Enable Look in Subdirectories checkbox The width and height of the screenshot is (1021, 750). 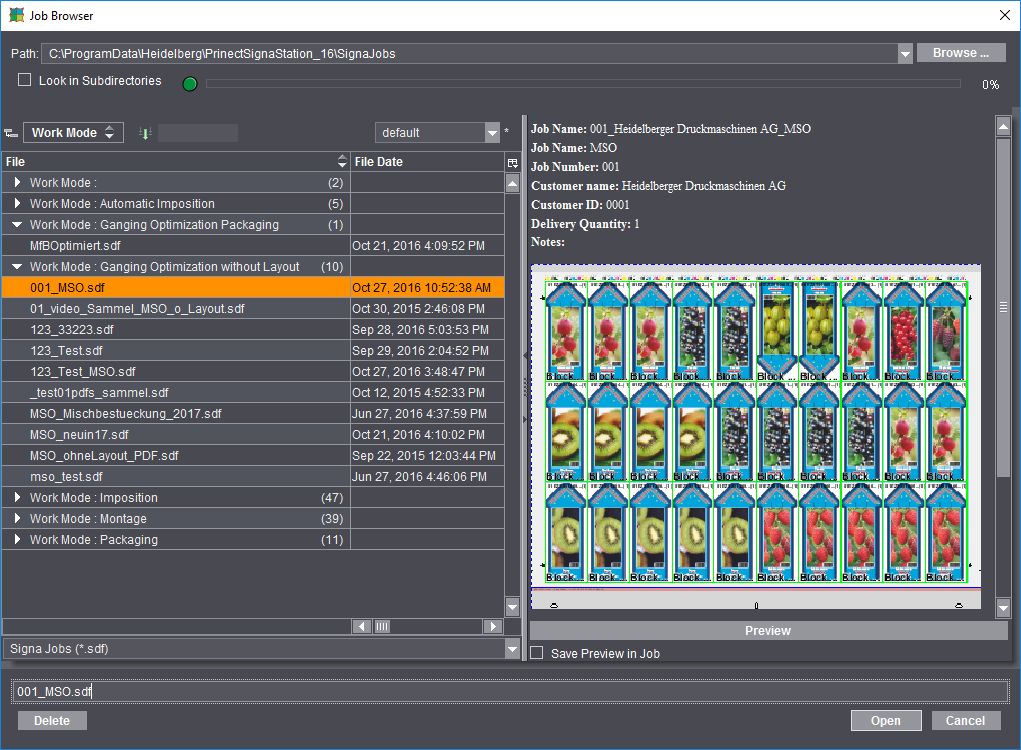(25, 81)
